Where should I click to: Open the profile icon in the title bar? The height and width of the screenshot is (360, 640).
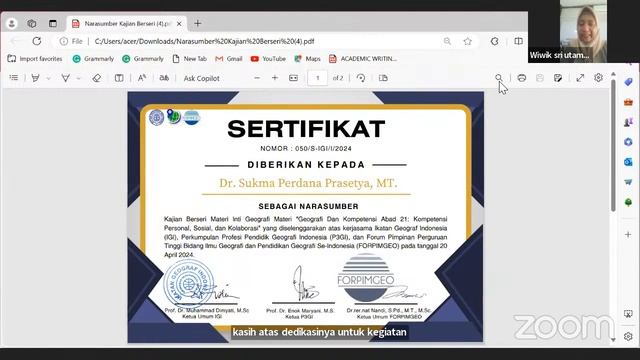(x=12, y=24)
